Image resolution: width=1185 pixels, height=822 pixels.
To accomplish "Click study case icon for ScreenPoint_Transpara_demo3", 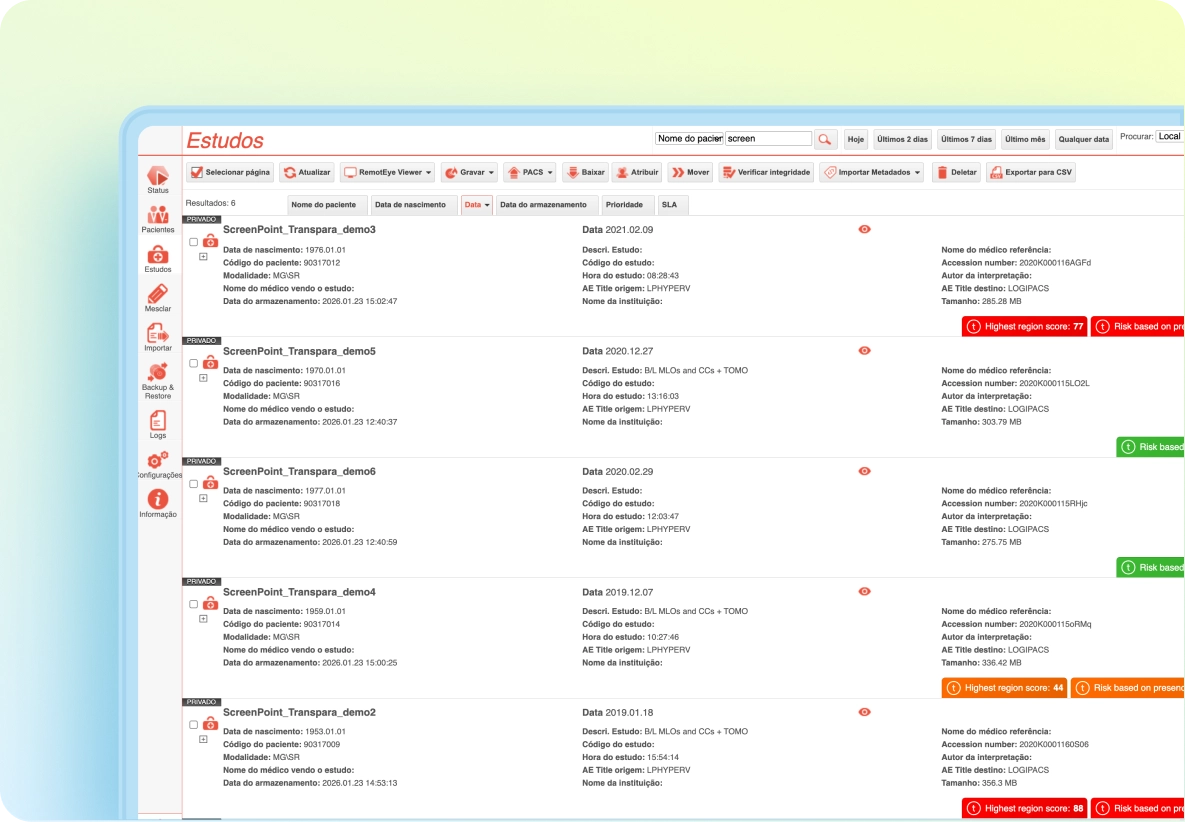I will point(210,241).
